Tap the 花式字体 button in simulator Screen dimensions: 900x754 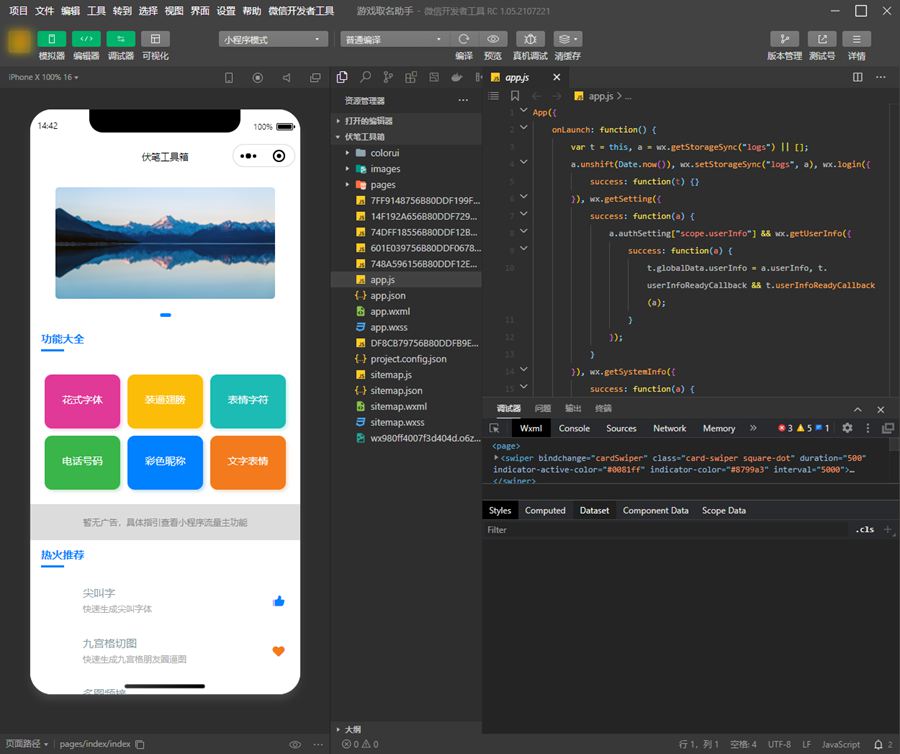coord(82,400)
